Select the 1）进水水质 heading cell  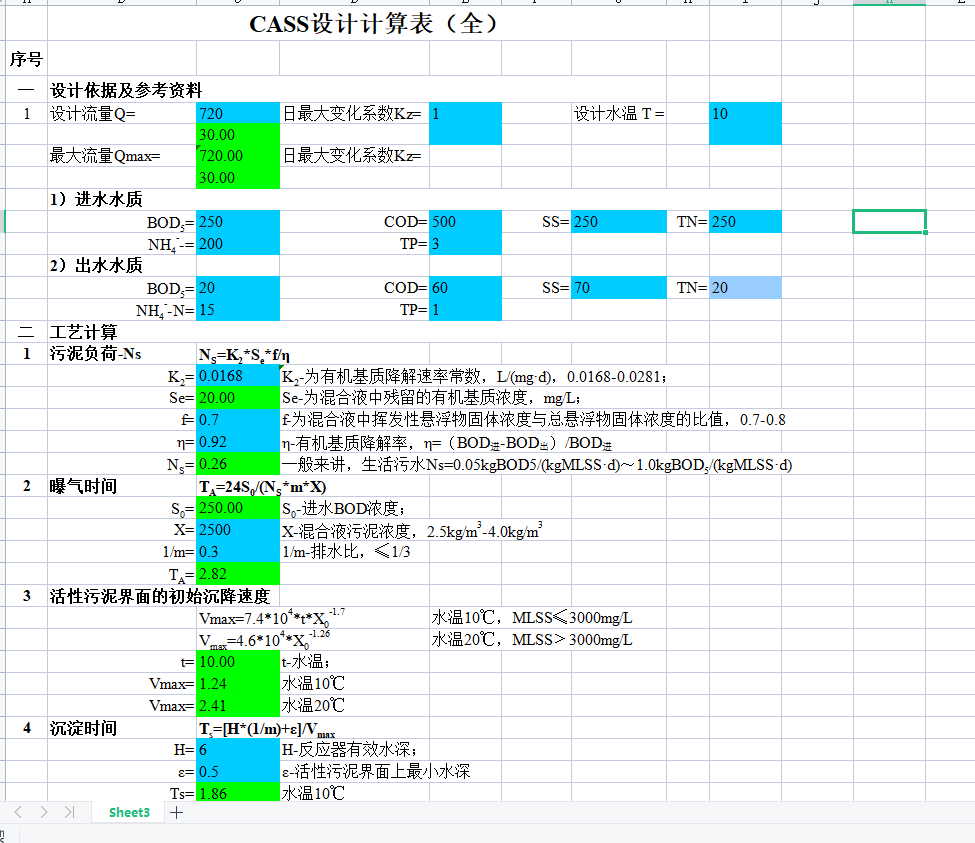[96, 199]
